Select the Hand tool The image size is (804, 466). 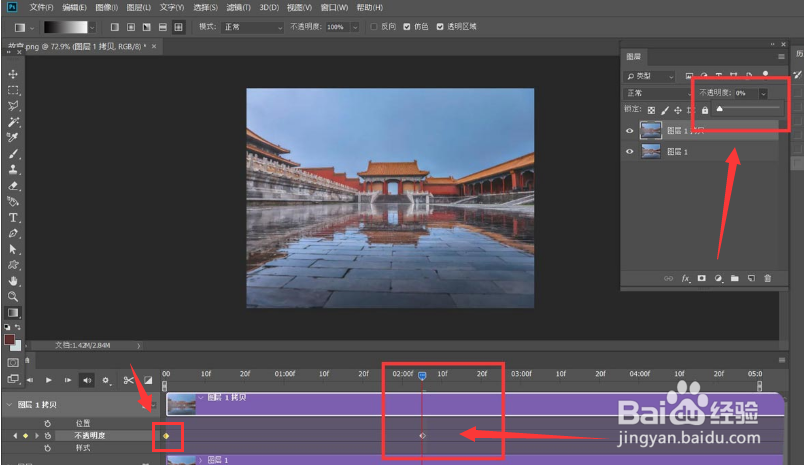point(13,281)
